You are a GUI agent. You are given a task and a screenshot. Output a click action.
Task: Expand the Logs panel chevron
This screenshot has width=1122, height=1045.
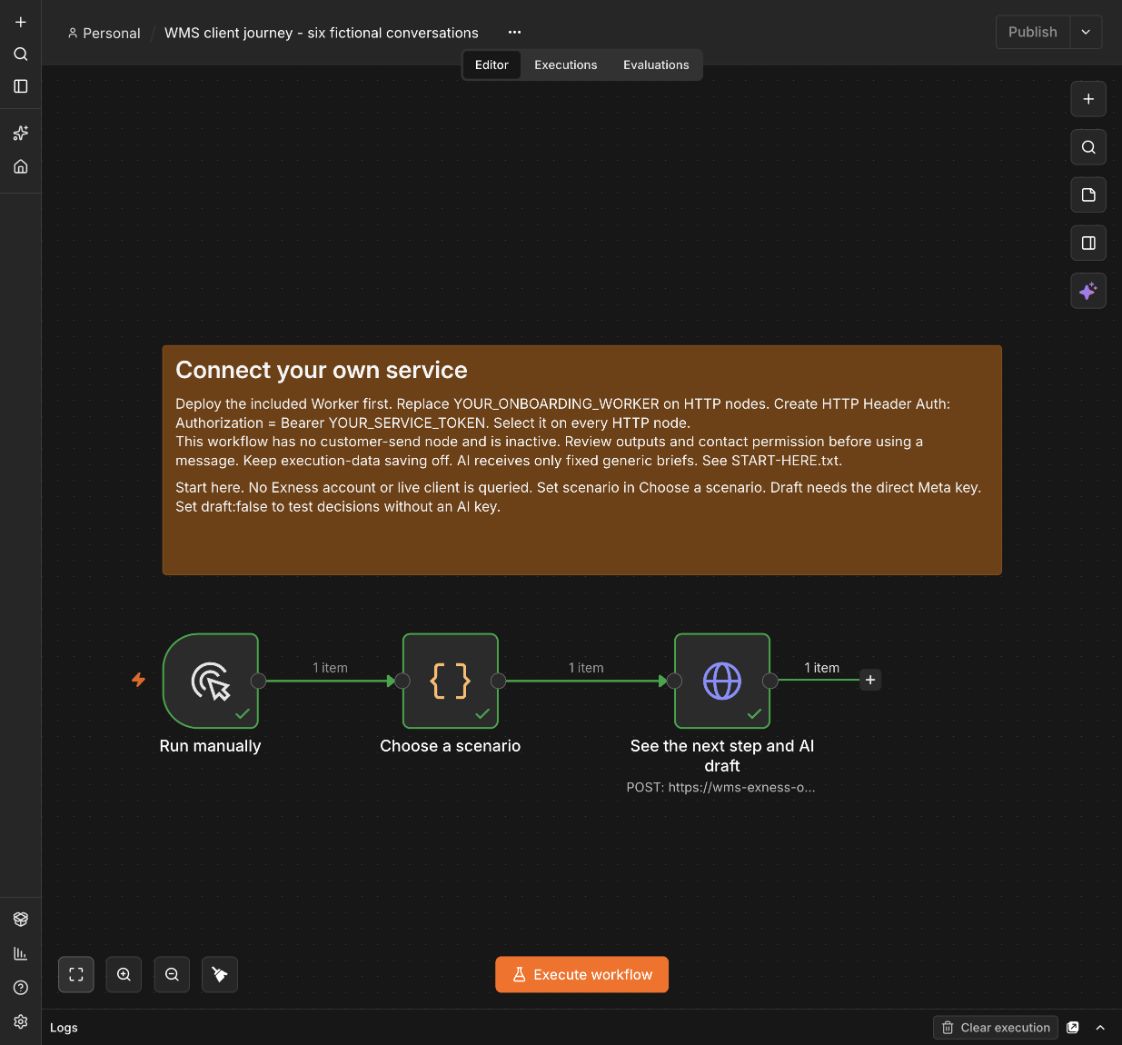(1100, 1027)
